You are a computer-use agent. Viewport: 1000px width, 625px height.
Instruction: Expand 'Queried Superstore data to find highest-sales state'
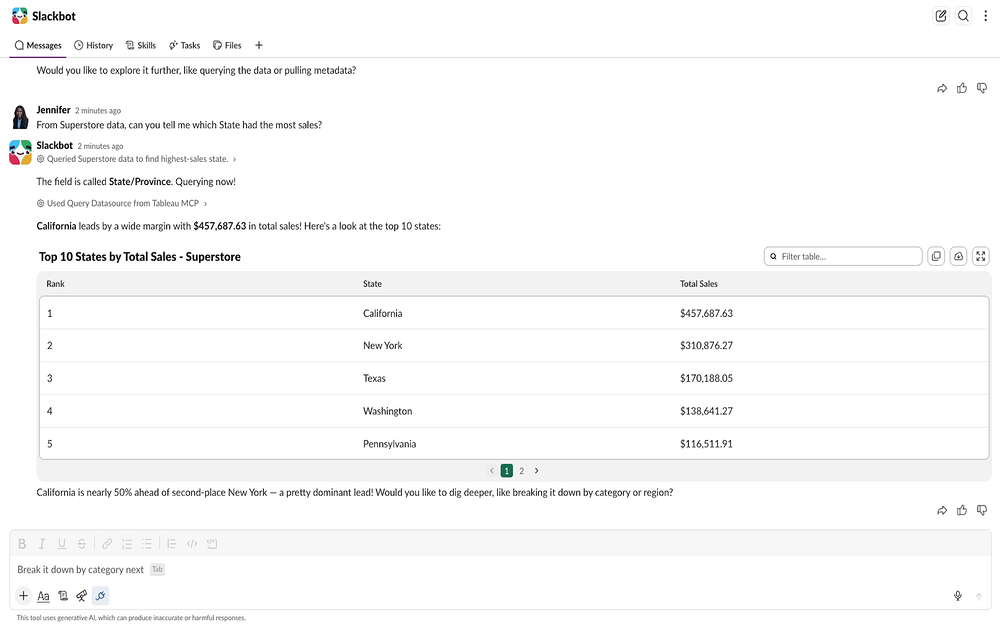(136, 159)
